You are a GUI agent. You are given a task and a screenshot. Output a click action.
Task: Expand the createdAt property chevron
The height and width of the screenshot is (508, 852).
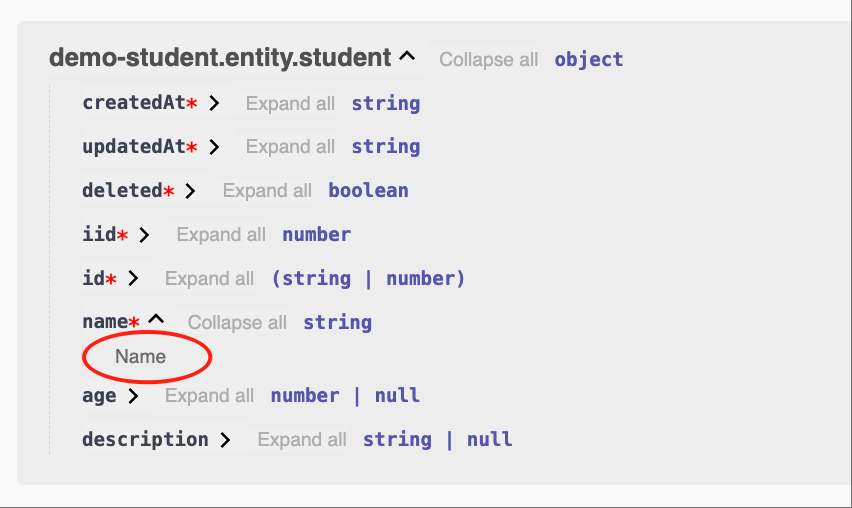click(x=214, y=103)
